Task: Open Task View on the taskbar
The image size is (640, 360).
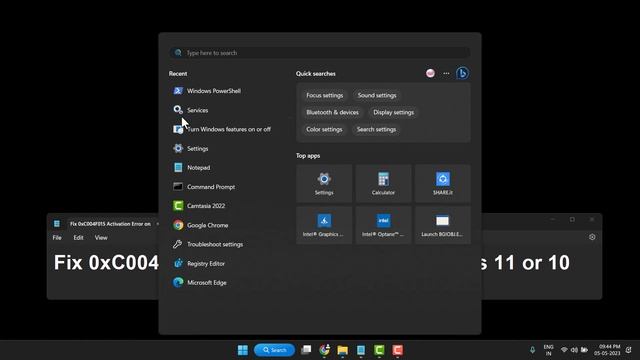Action: click(306, 350)
